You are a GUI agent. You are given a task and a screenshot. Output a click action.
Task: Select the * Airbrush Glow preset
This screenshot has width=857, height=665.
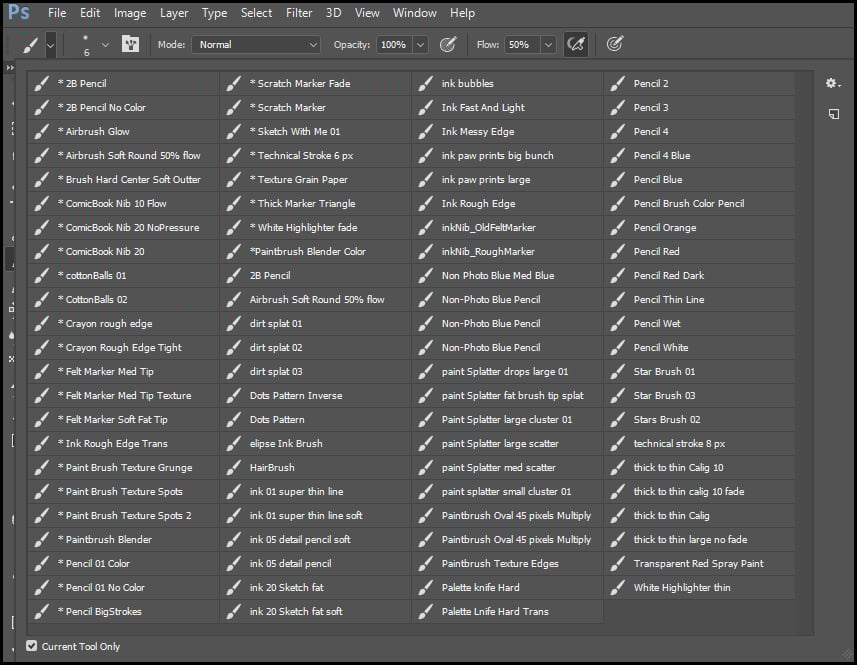pyautogui.click(x=124, y=132)
